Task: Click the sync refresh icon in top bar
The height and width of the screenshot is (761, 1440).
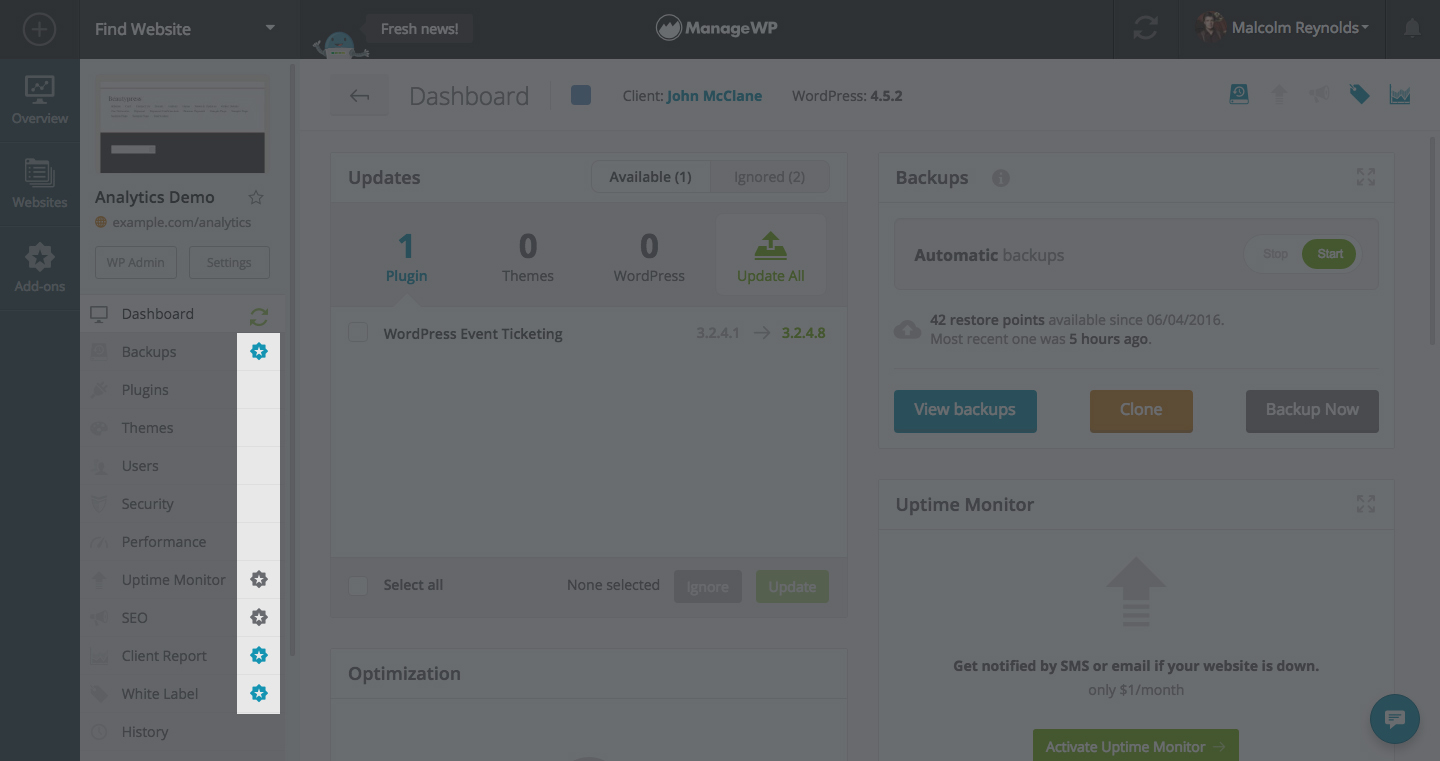Action: click(x=1145, y=28)
